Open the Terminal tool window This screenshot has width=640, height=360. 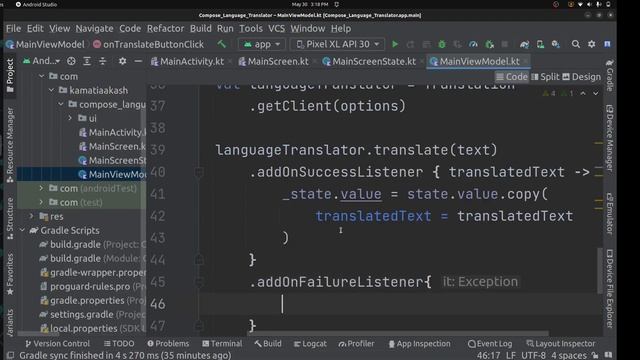[x=222, y=344]
